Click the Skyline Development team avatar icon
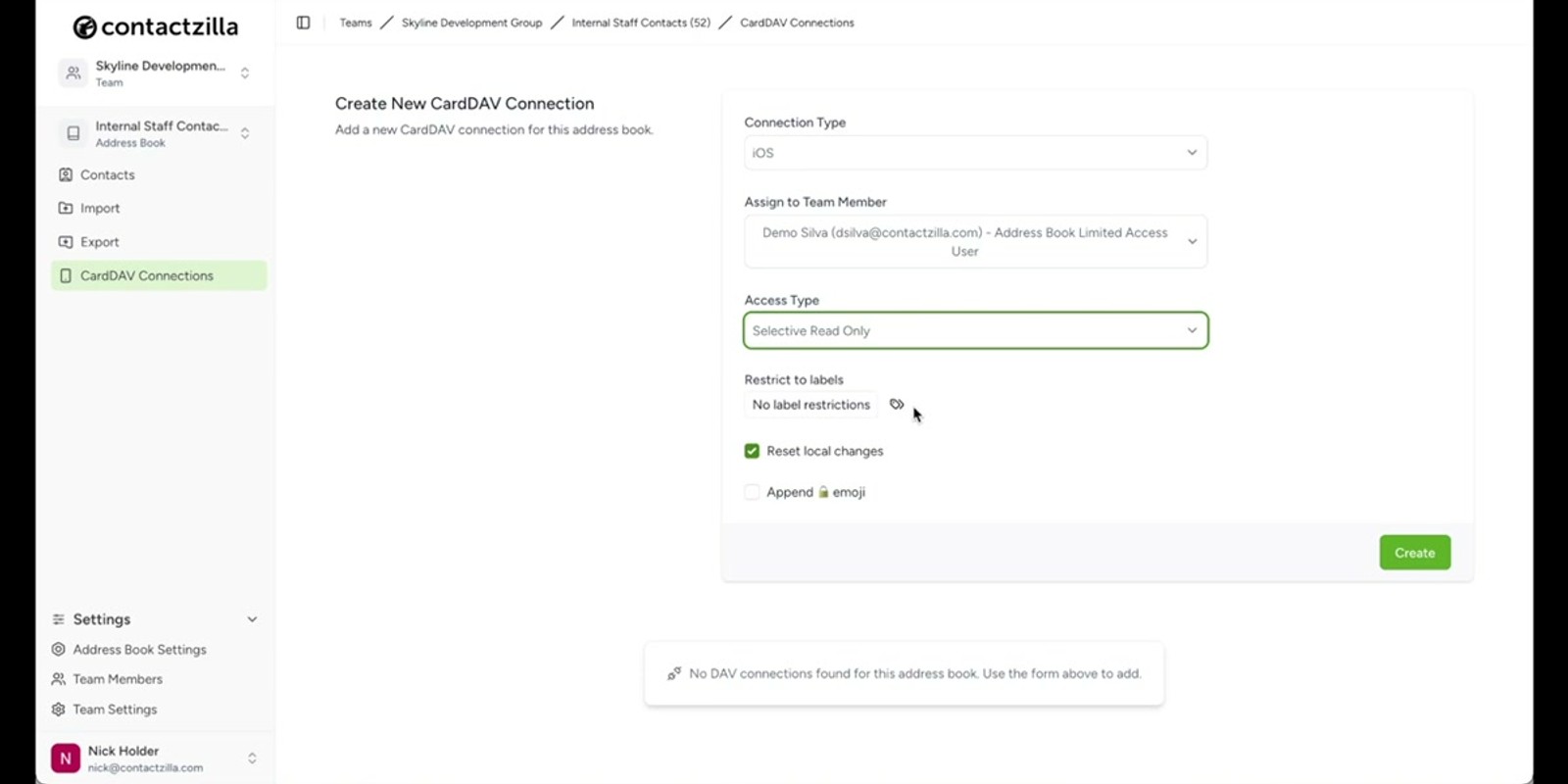 [73, 73]
